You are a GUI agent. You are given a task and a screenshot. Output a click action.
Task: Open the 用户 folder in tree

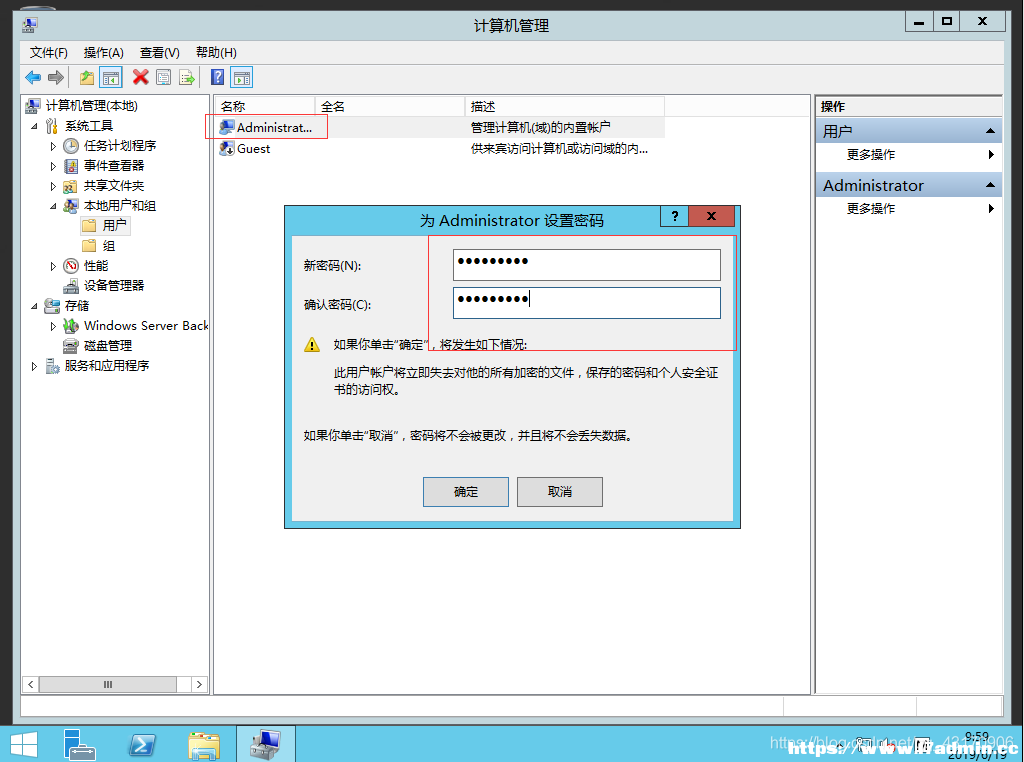(x=104, y=225)
